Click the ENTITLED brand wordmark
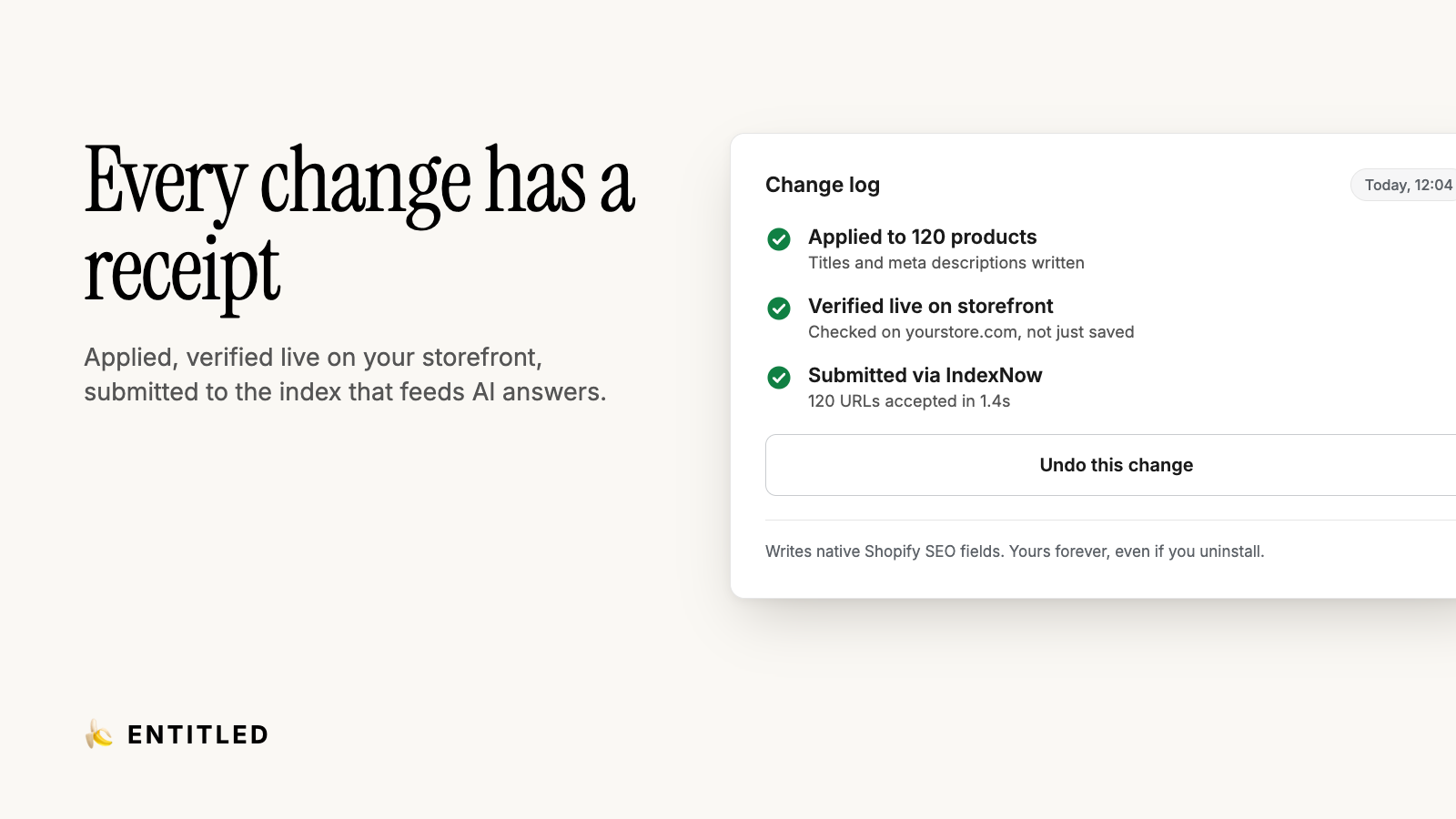The height and width of the screenshot is (819, 1456). click(198, 734)
